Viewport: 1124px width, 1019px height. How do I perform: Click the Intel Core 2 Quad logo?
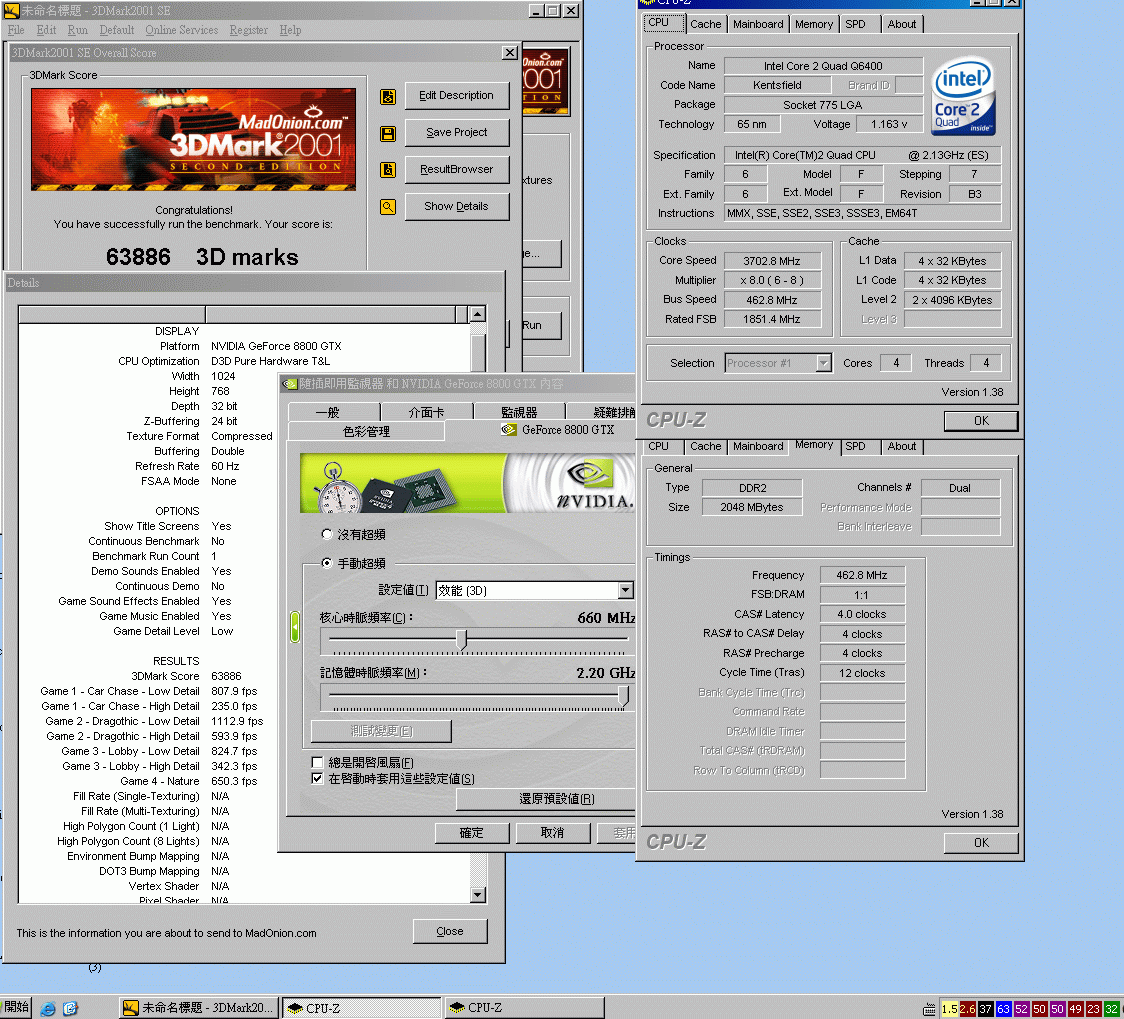click(x=963, y=96)
